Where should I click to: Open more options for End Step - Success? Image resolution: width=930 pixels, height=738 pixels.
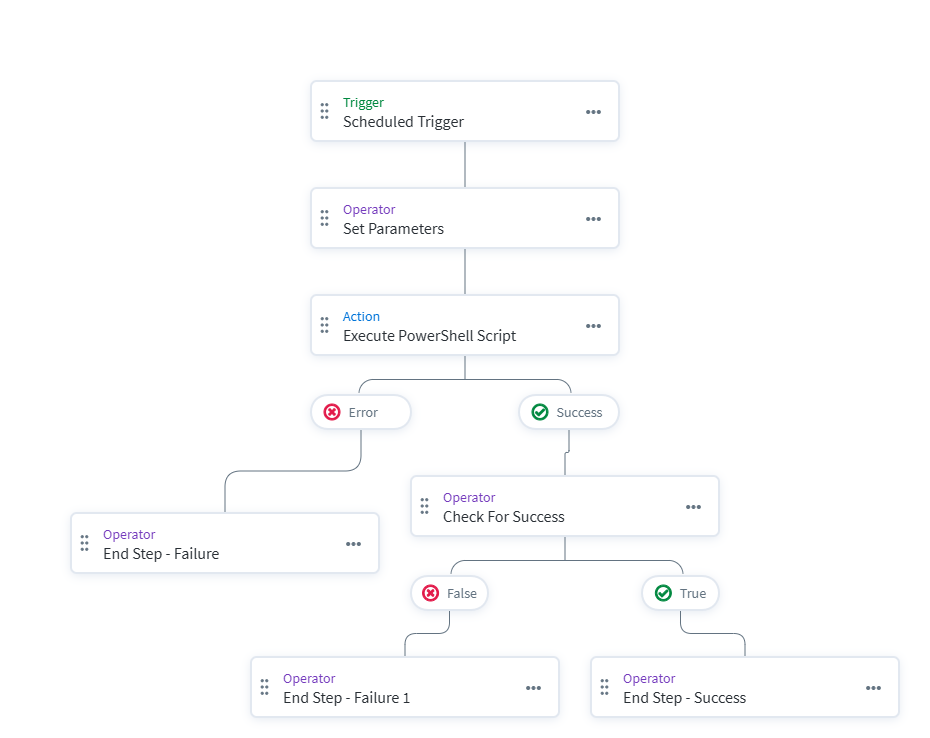[x=873, y=688]
